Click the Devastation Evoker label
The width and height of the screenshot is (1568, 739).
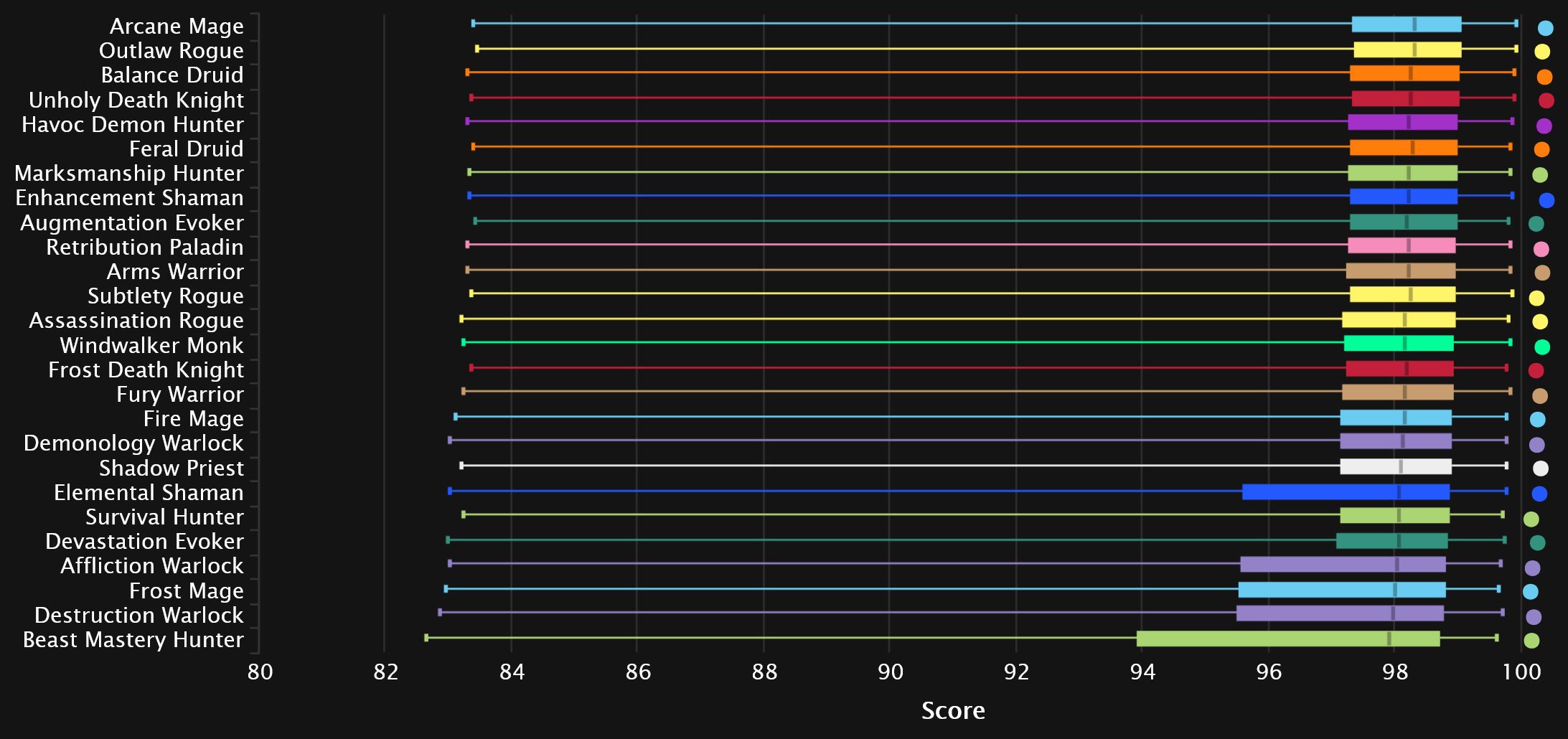pyautogui.click(x=144, y=542)
